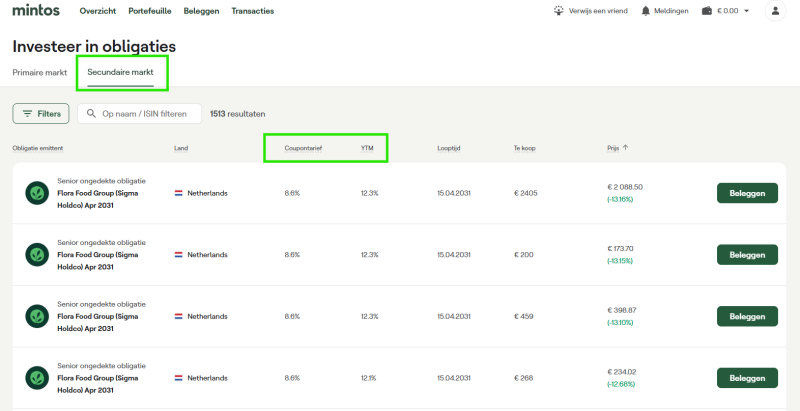Click the € 234.02 price
Image resolution: width=800 pixels, height=411 pixels.
tap(622, 372)
